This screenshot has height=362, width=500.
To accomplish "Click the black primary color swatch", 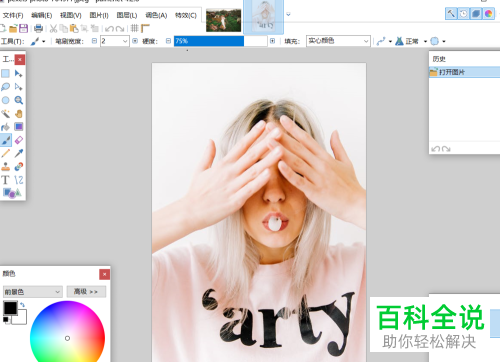I will pos(10,308).
